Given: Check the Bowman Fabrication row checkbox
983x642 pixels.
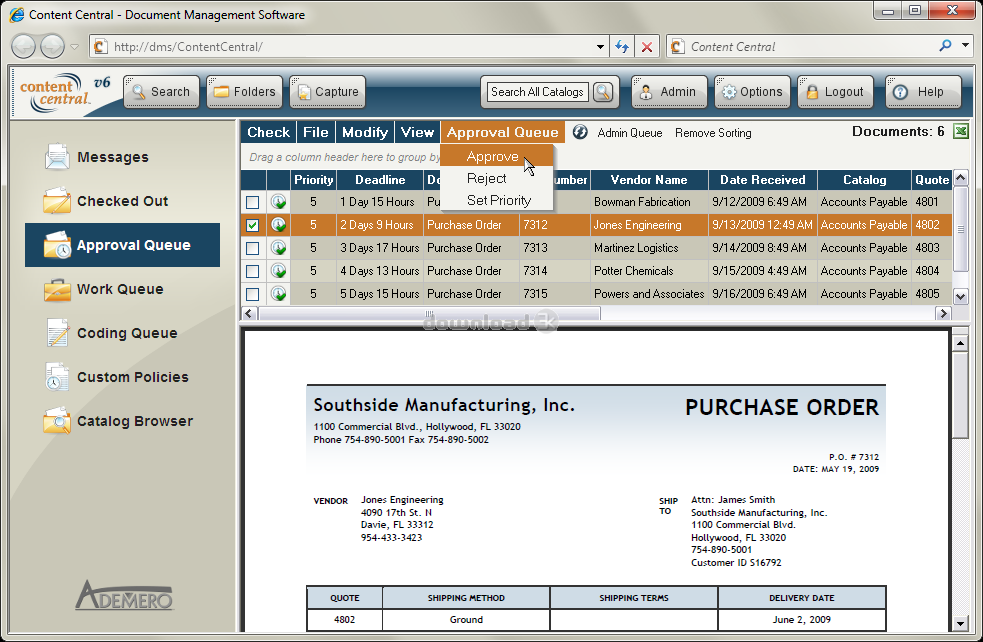Looking at the screenshot, I should 253,203.
